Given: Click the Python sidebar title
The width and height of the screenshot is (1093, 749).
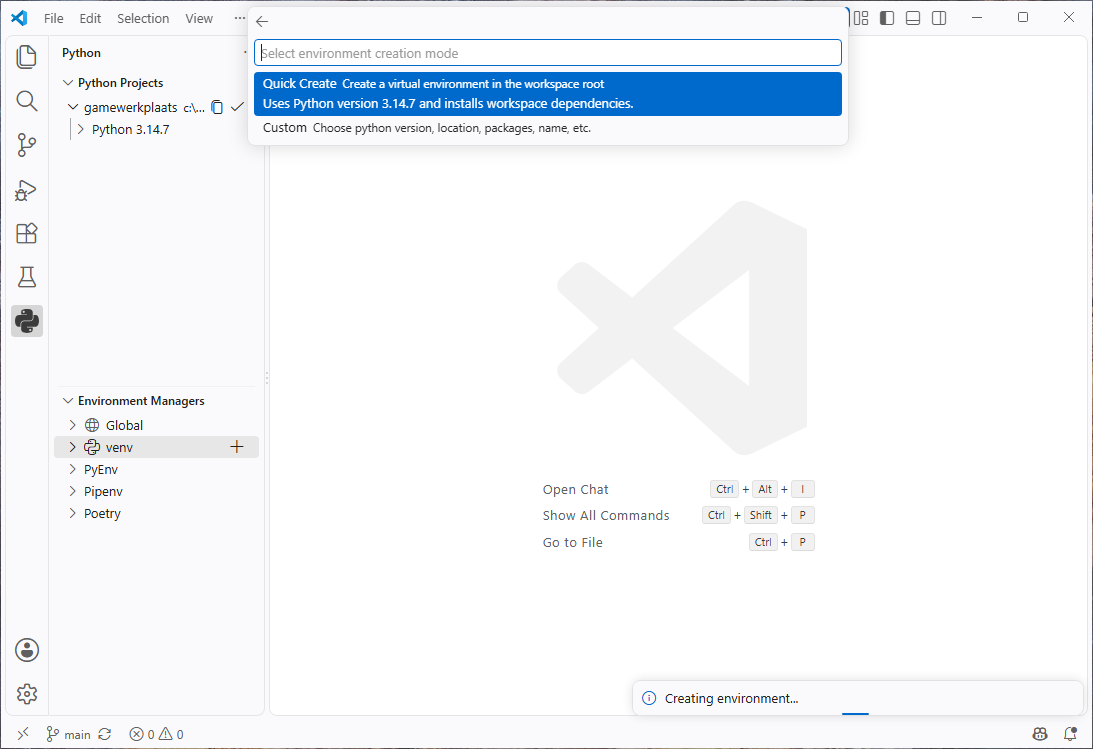Looking at the screenshot, I should pyautogui.click(x=82, y=53).
